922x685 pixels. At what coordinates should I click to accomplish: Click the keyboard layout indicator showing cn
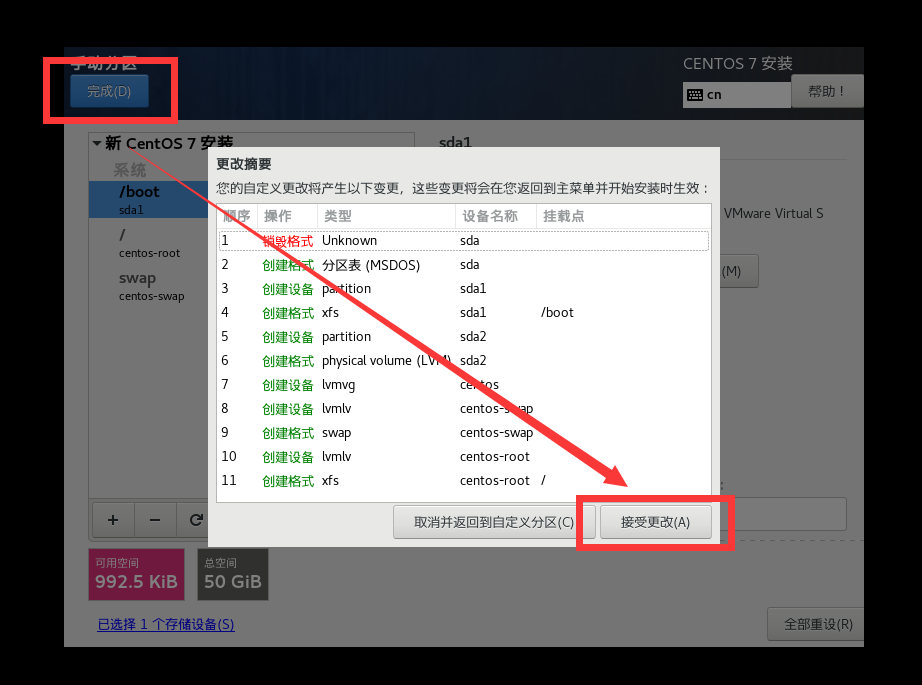[737, 94]
